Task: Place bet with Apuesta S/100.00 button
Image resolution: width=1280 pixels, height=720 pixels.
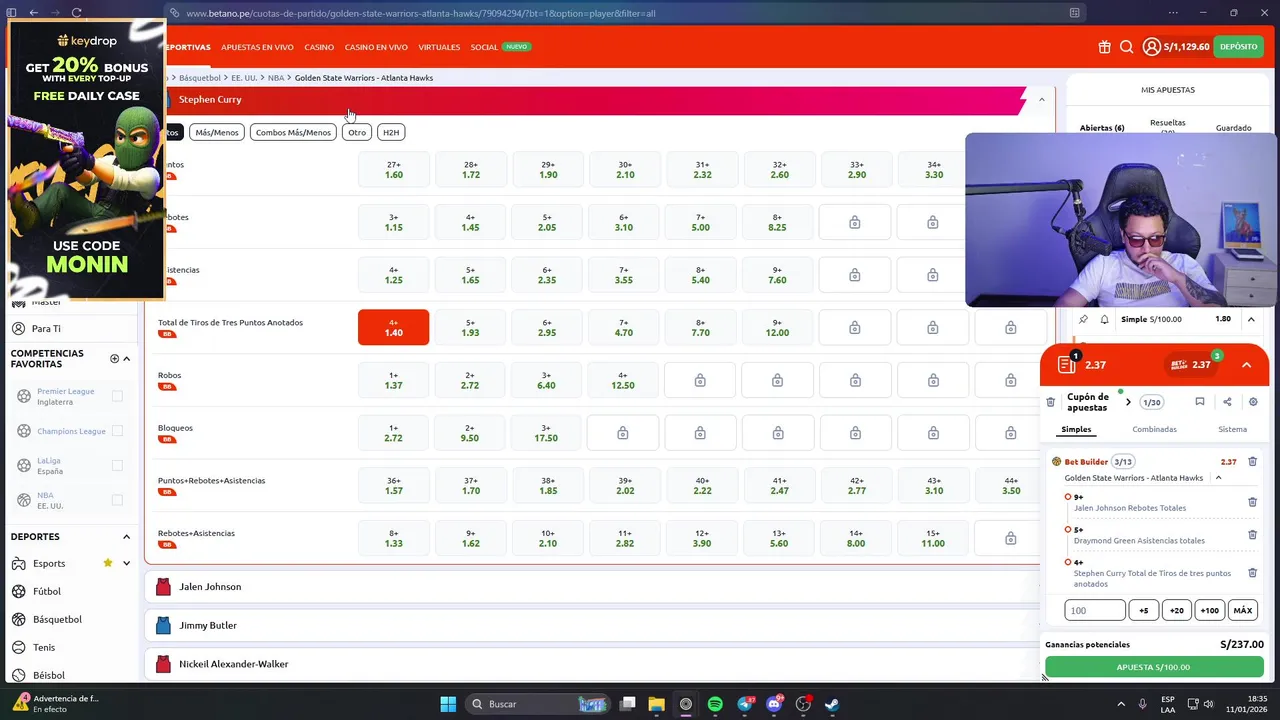Action: pos(1154,667)
